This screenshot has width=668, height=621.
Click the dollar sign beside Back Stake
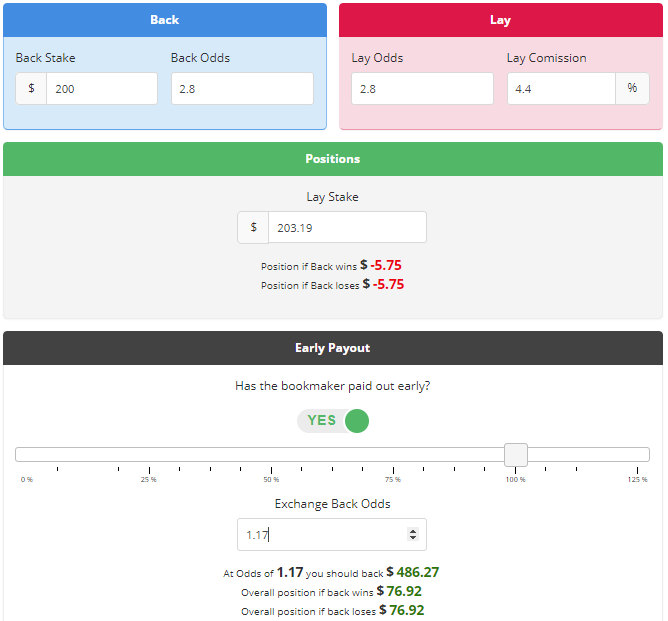coord(31,89)
